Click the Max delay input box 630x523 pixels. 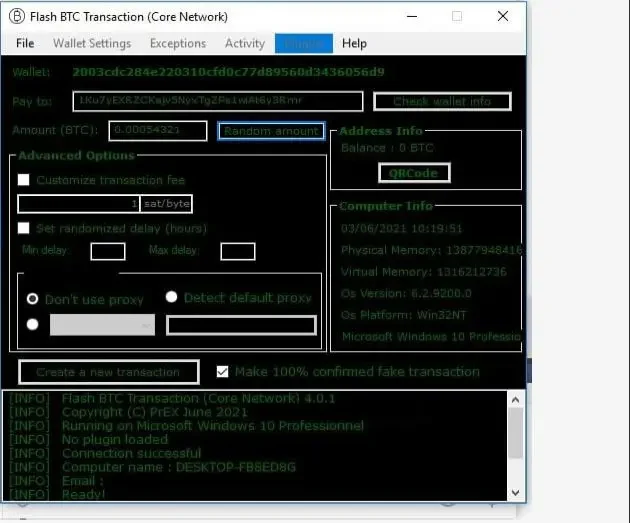238,251
